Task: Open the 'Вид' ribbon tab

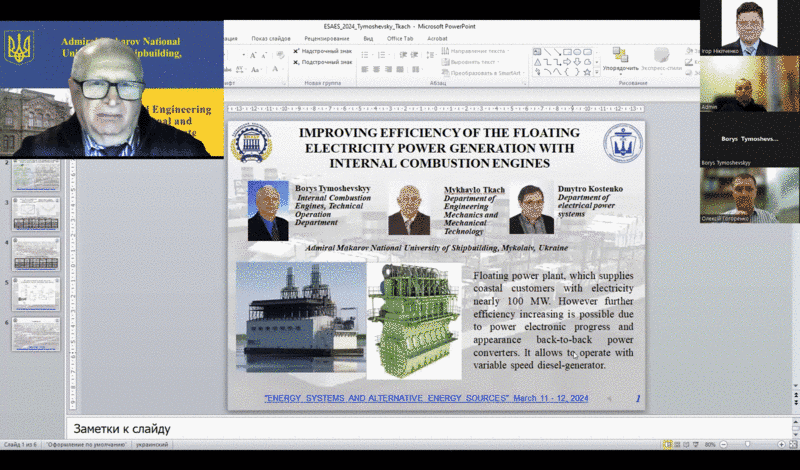Action: [x=368, y=38]
